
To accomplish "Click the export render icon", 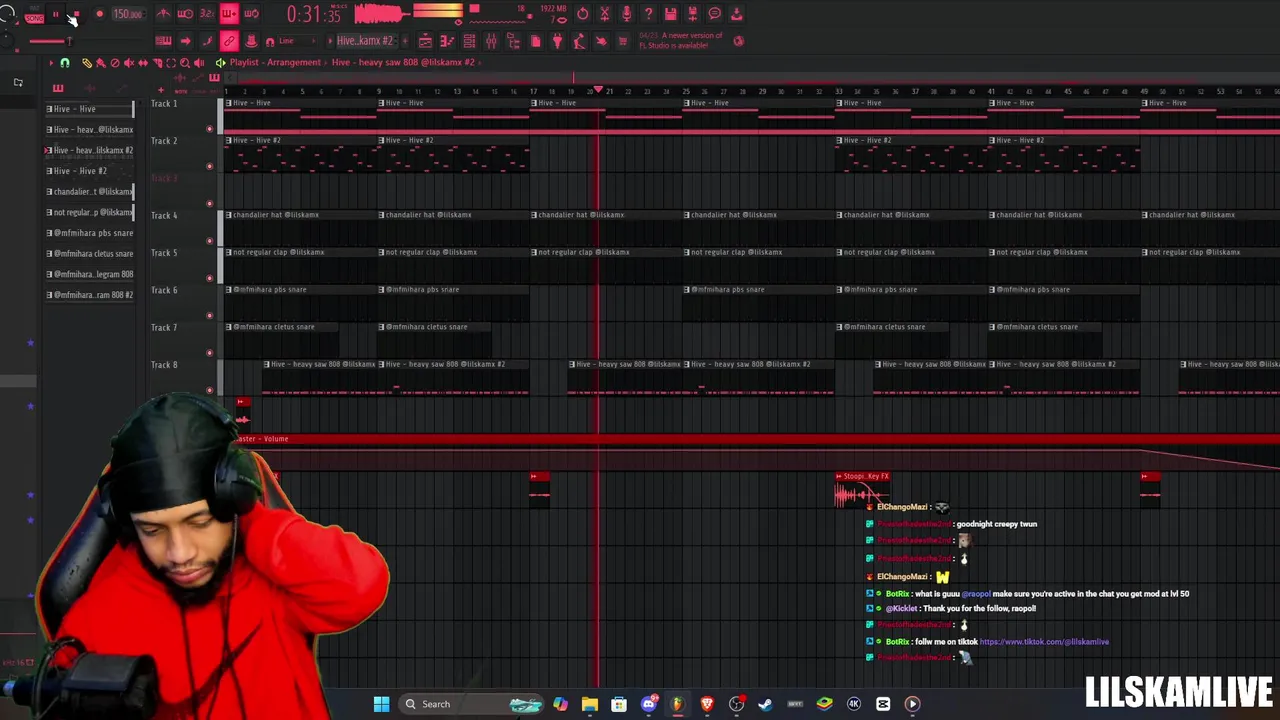I will [692, 14].
